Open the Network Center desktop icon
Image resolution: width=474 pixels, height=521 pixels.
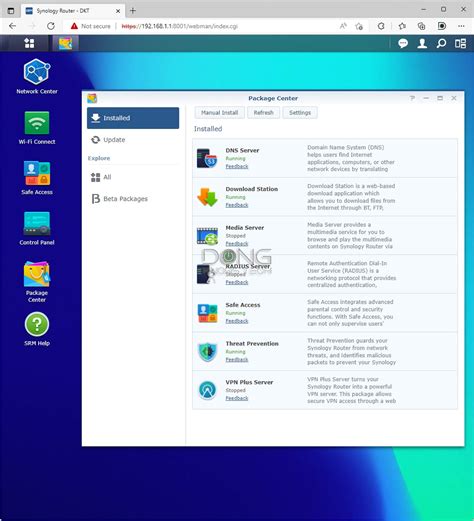37,76
